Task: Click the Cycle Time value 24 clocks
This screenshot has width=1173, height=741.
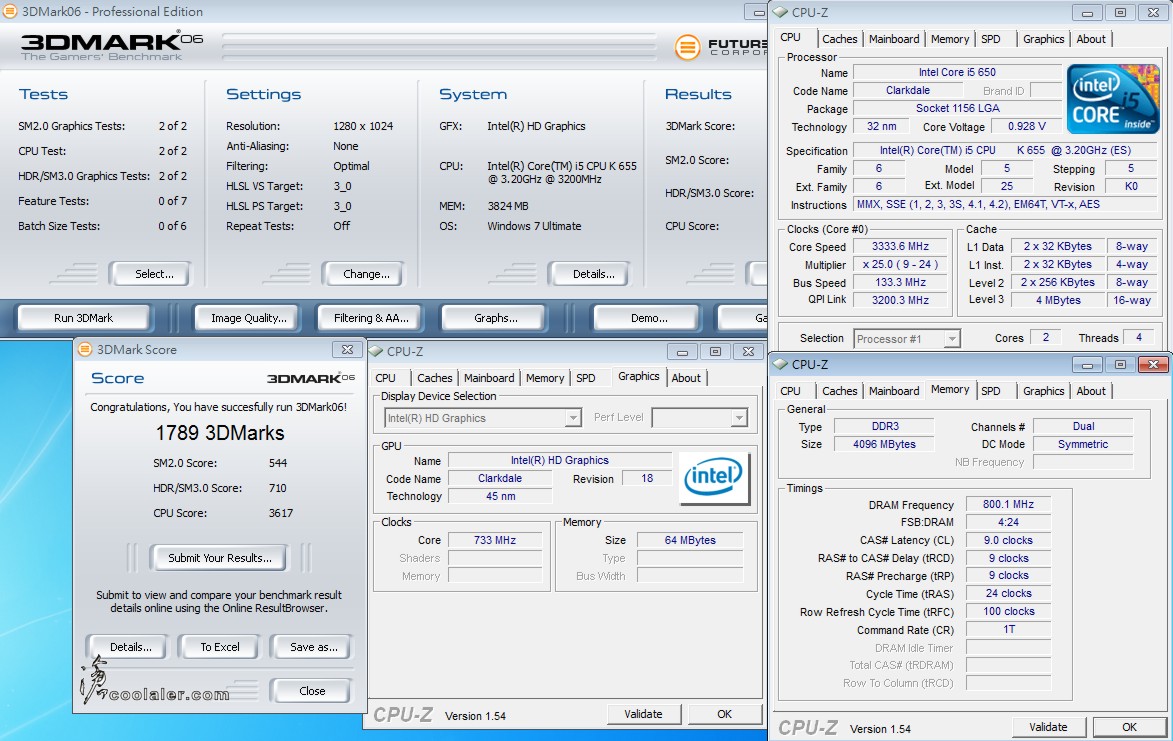Action: (1008, 593)
